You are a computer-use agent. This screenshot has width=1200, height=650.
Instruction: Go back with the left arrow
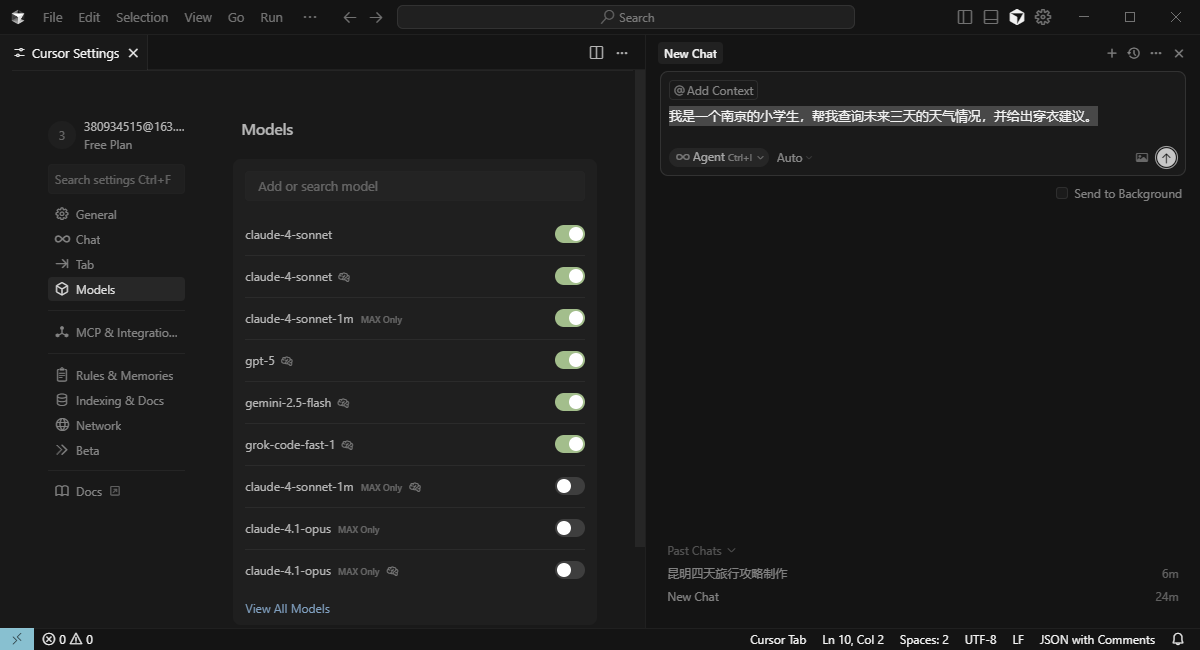point(349,17)
